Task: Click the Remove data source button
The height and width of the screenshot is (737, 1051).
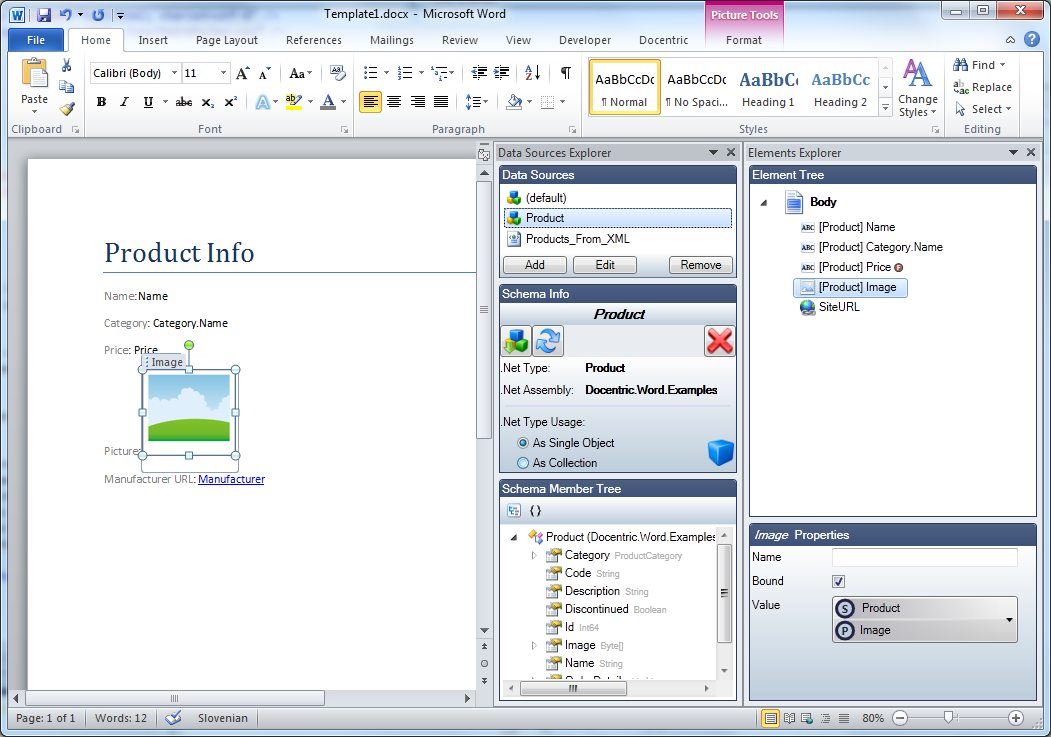Action: (x=700, y=265)
